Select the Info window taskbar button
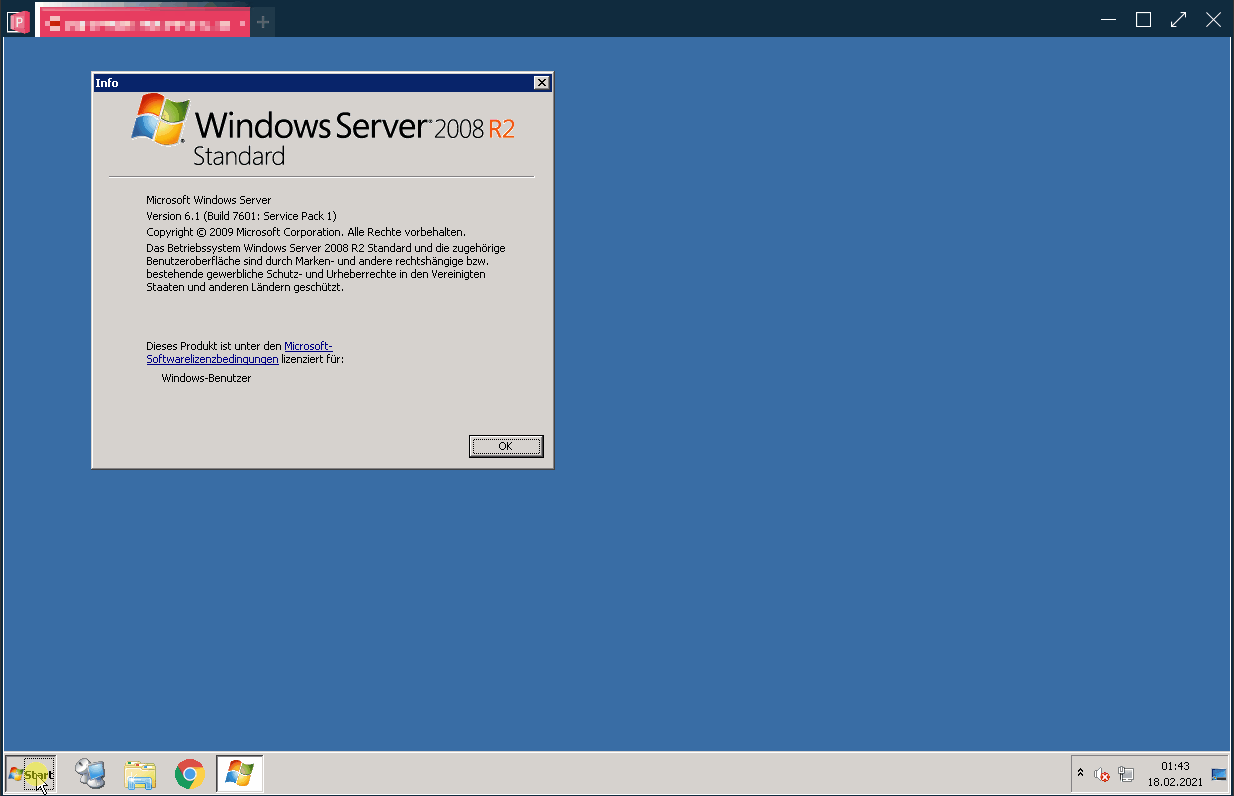1234x796 pixels. coord(240,773)
